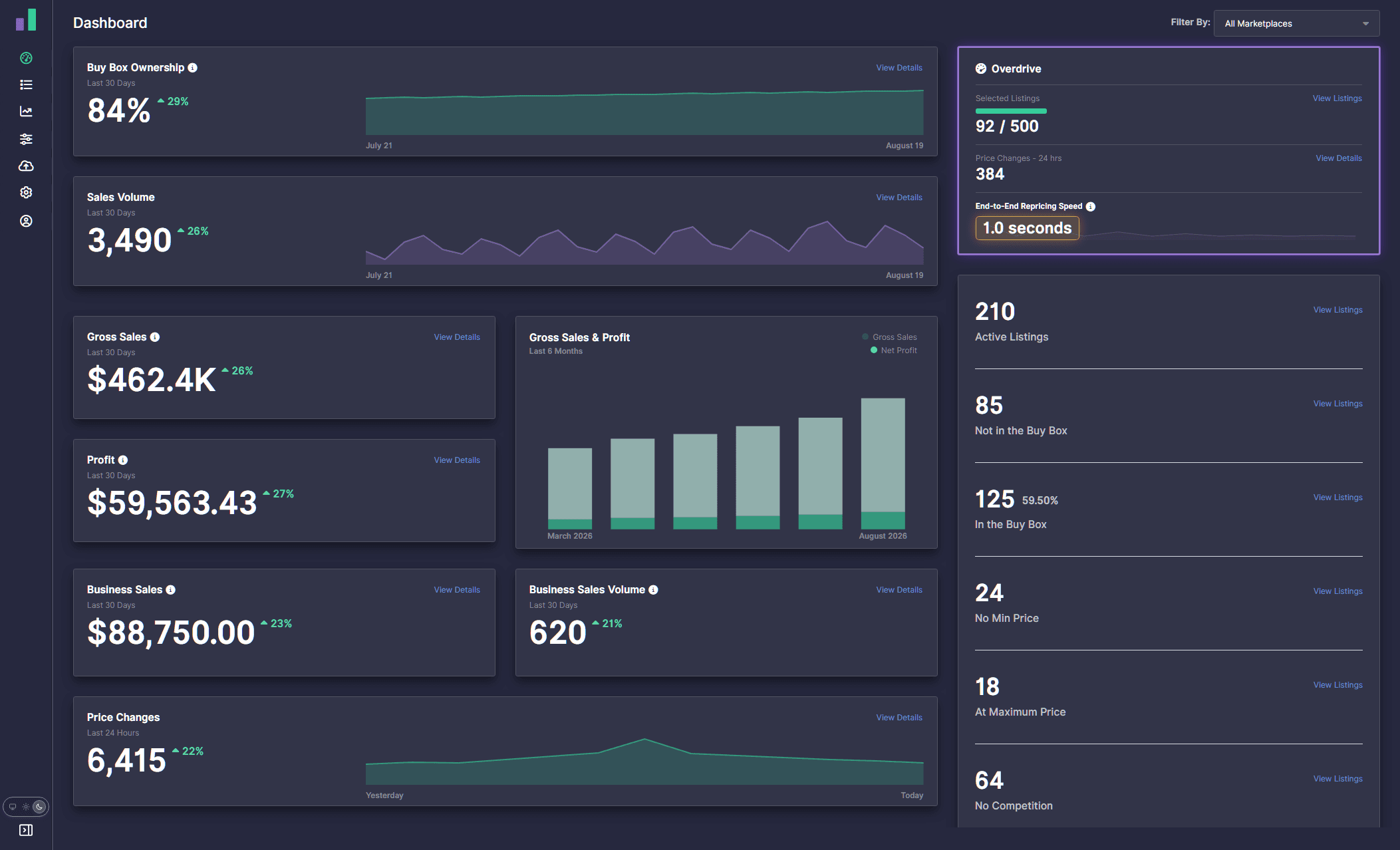Toggle the Gross Sales legend item
Viewport: 1400px width, 850px height.
pyautogui.click(x=890, y=337)
